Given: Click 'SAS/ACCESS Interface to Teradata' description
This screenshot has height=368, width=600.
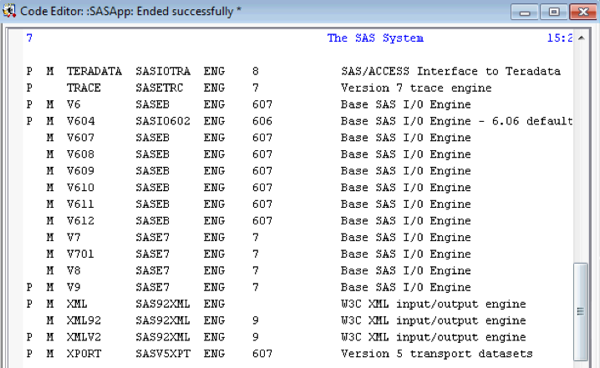Looking at the screenshot, I should tap(451, 71).
